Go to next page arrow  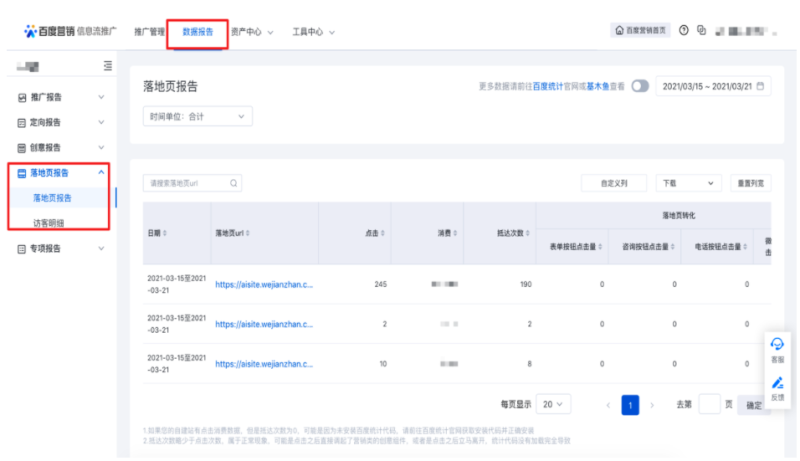pyautogui.click(x=652, y=405)
